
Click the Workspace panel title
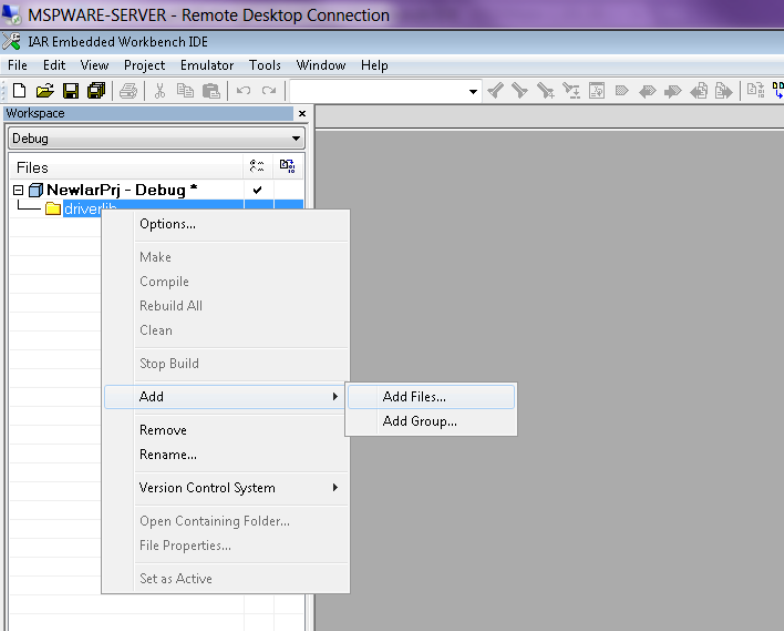tap(35, 114)
